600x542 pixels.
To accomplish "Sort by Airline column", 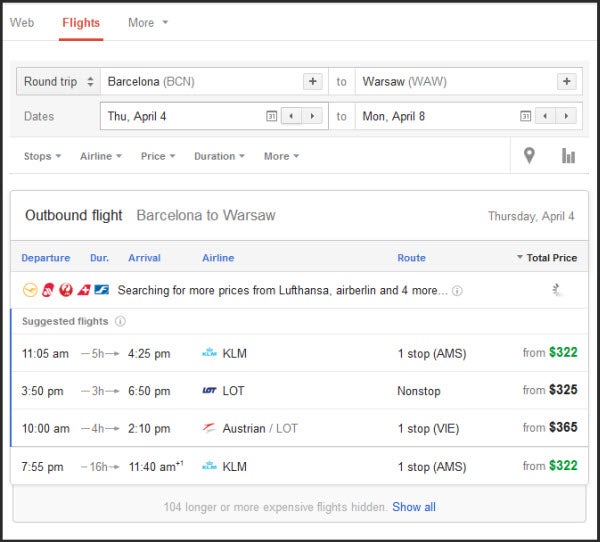I will (218, 258).
